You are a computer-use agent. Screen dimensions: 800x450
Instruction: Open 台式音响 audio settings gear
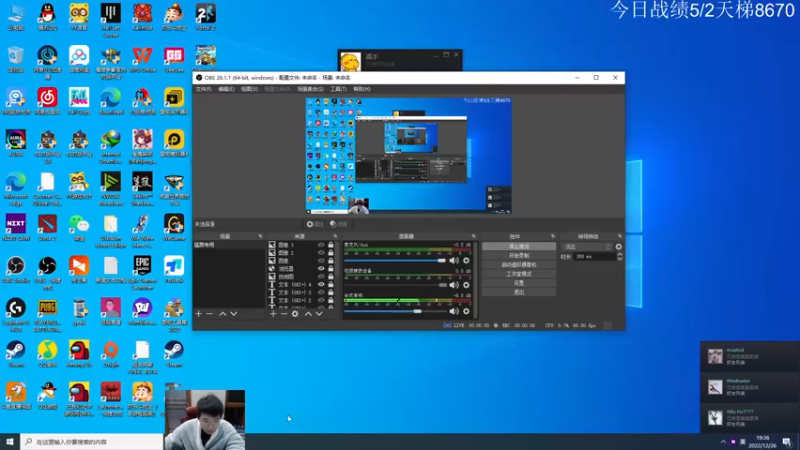pos(466,311)
